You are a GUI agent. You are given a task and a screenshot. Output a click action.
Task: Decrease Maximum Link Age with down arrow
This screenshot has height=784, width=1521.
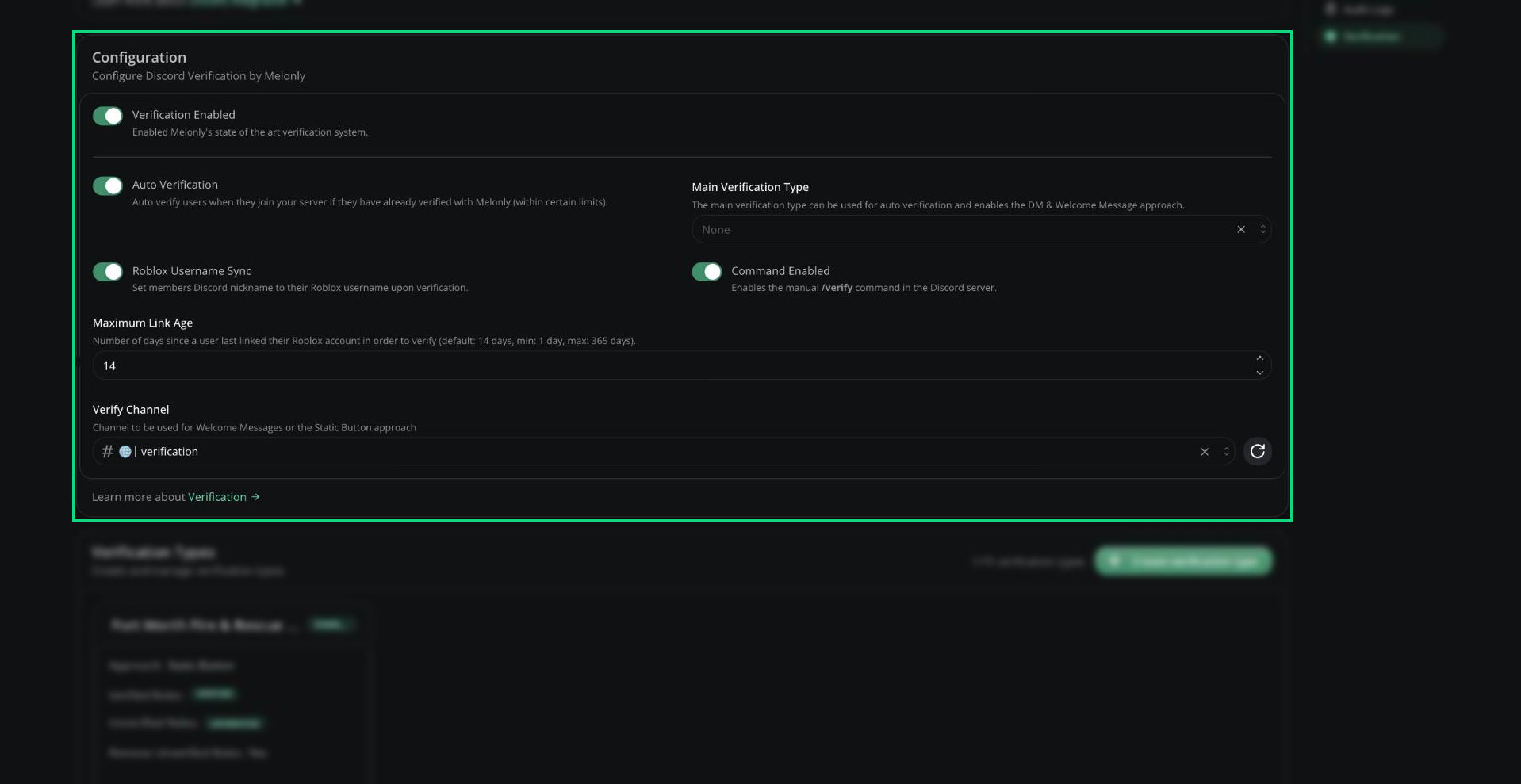[1259, 373]
